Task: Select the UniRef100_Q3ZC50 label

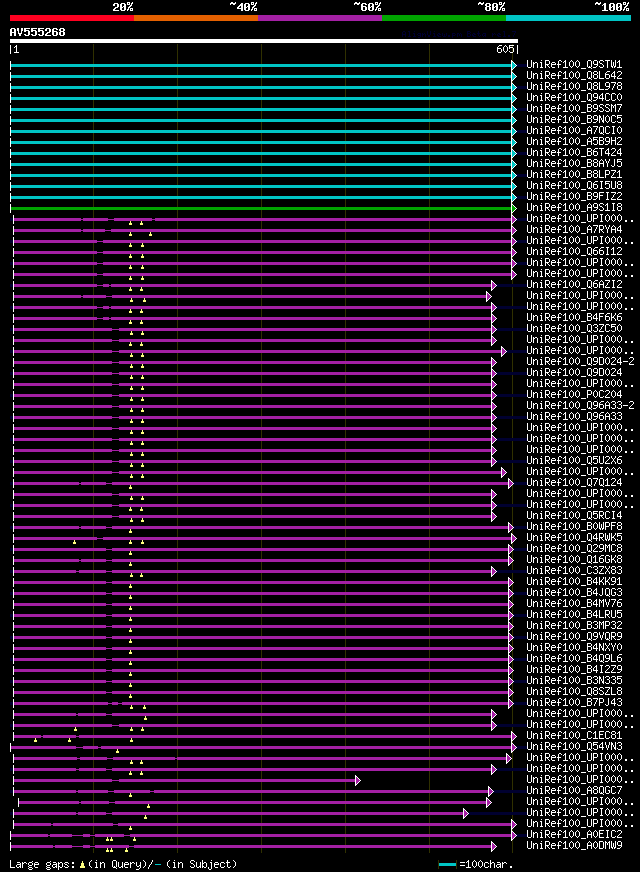Action: click(574, 329)
